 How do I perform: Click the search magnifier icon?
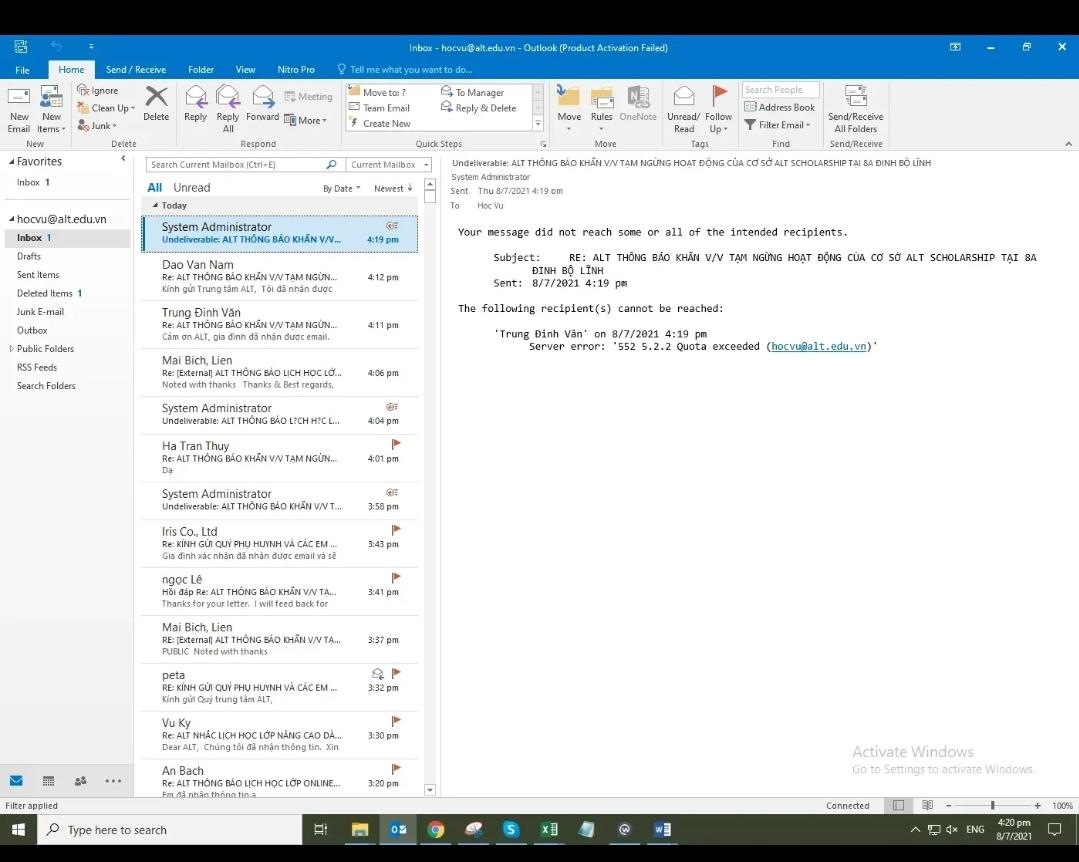[331, 164]
